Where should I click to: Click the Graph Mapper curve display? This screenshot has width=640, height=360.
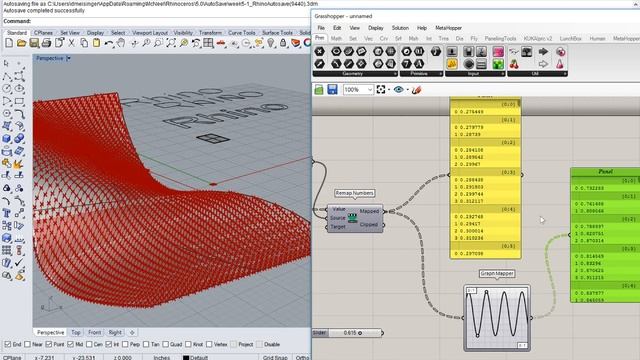point(497,318)
